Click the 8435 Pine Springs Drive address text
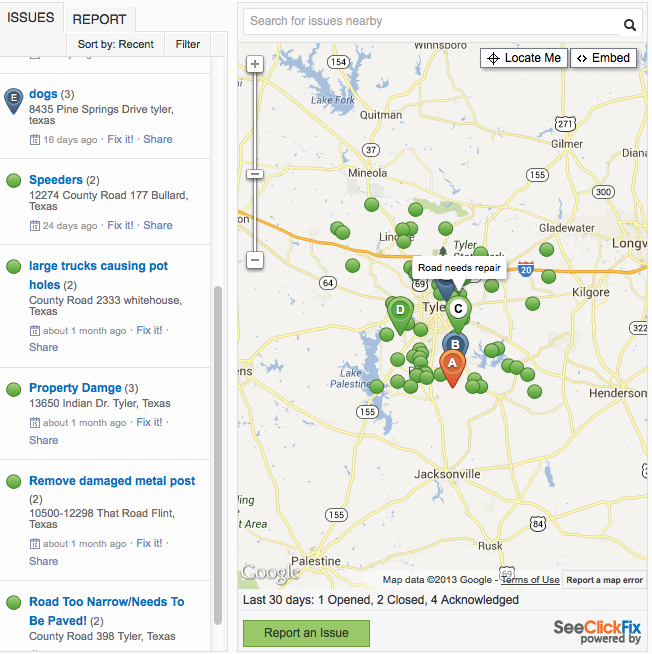This screenshot has height=654, width=652. tap(101, 115)
